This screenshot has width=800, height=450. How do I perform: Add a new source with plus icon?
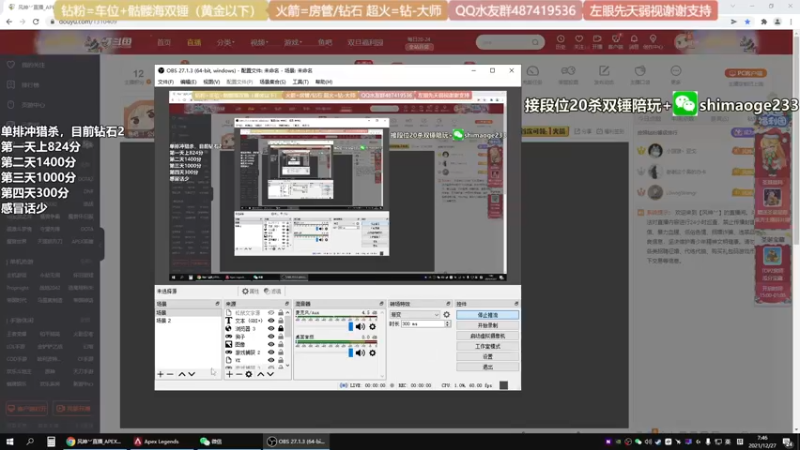coord(230,374)
